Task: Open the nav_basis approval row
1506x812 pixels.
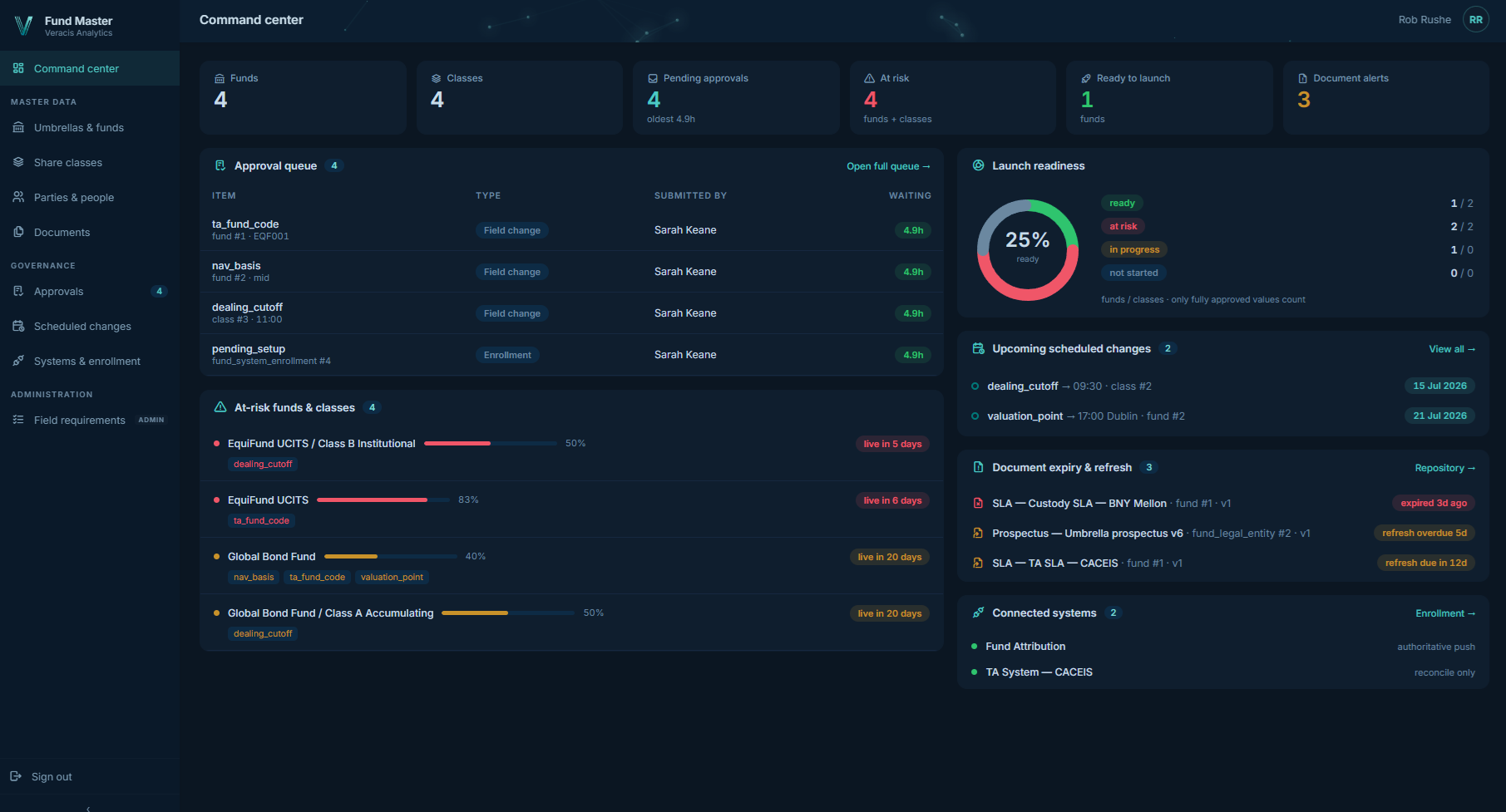Action: pos(571,272)
